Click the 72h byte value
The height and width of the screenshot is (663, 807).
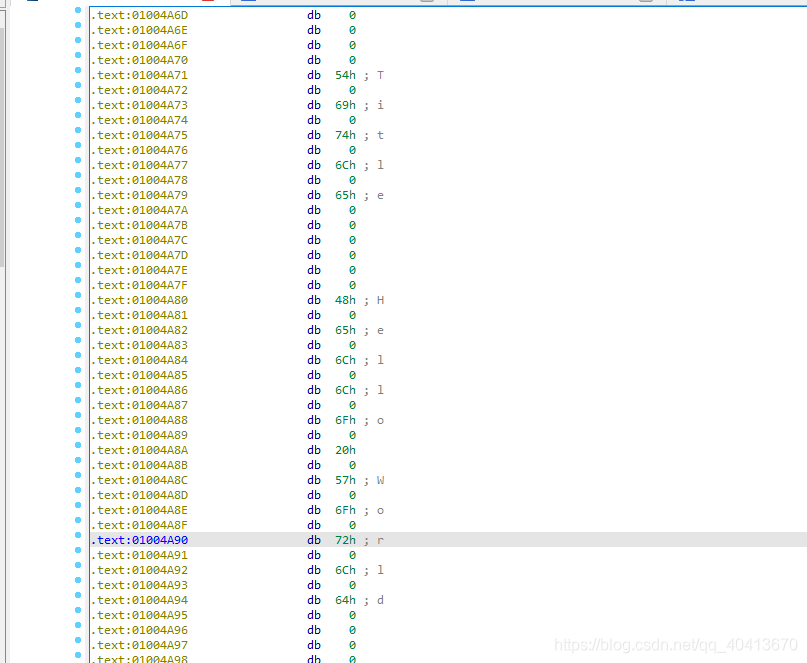click(345, 540)
